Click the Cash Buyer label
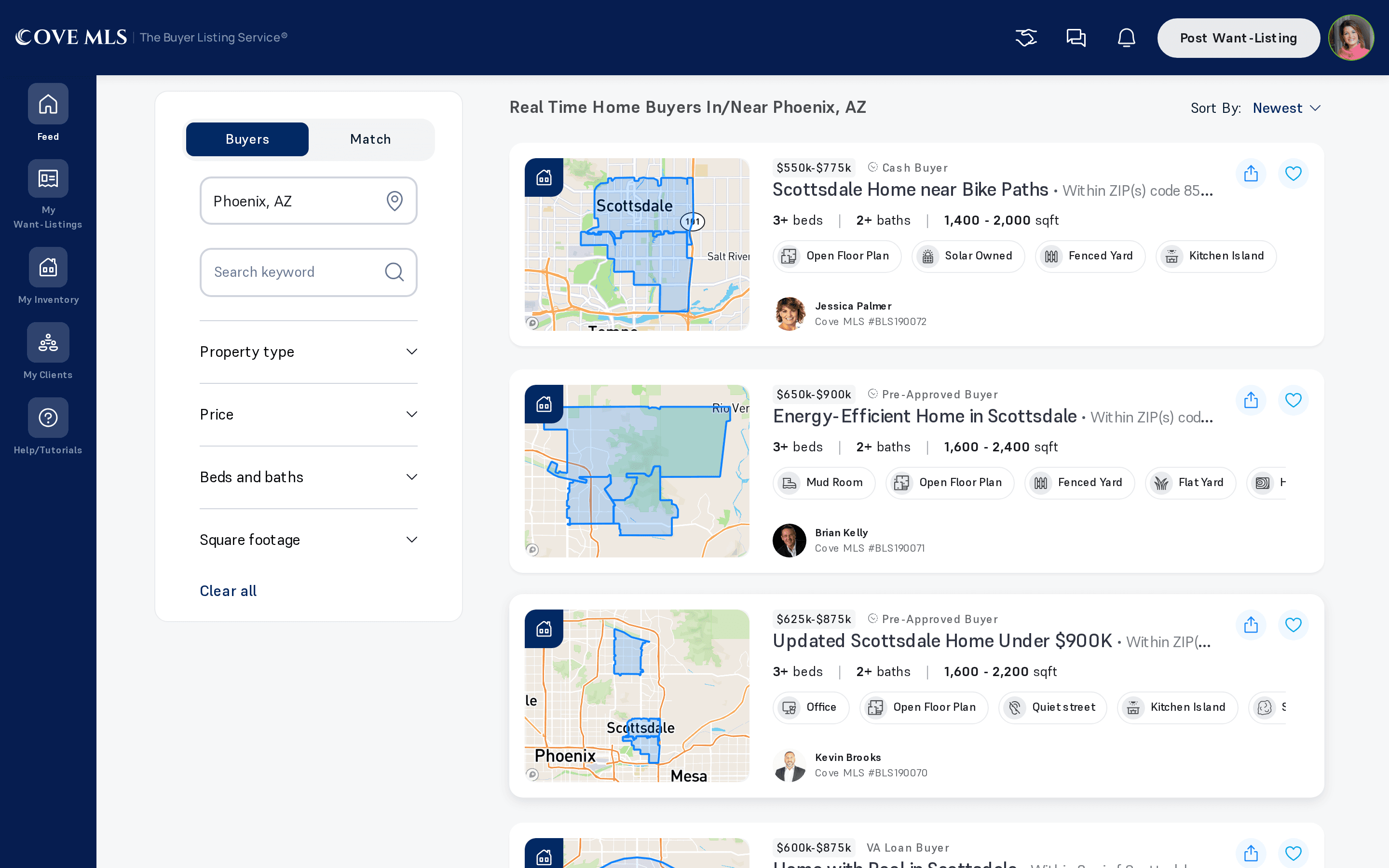Screen dimensions: 1389x868 tap(914, 168)
